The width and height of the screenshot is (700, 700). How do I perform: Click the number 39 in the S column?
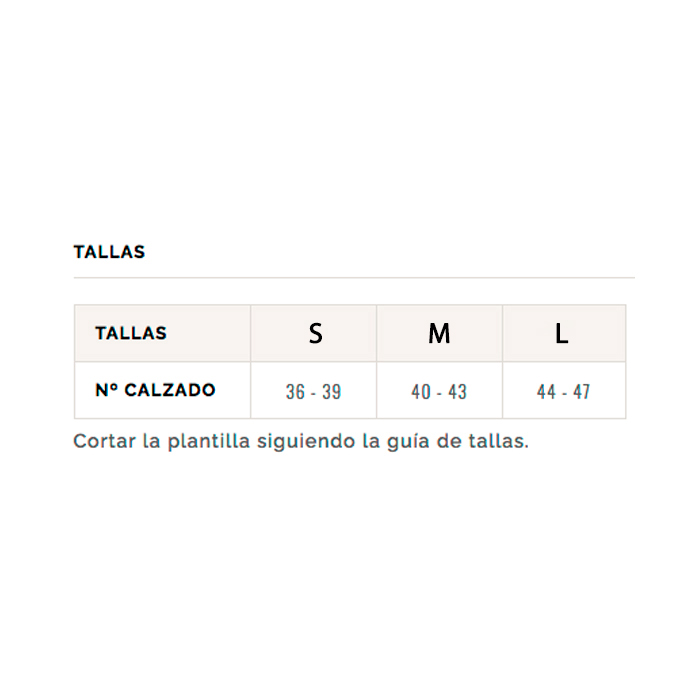pyautogui.click(x=331, y=392)
